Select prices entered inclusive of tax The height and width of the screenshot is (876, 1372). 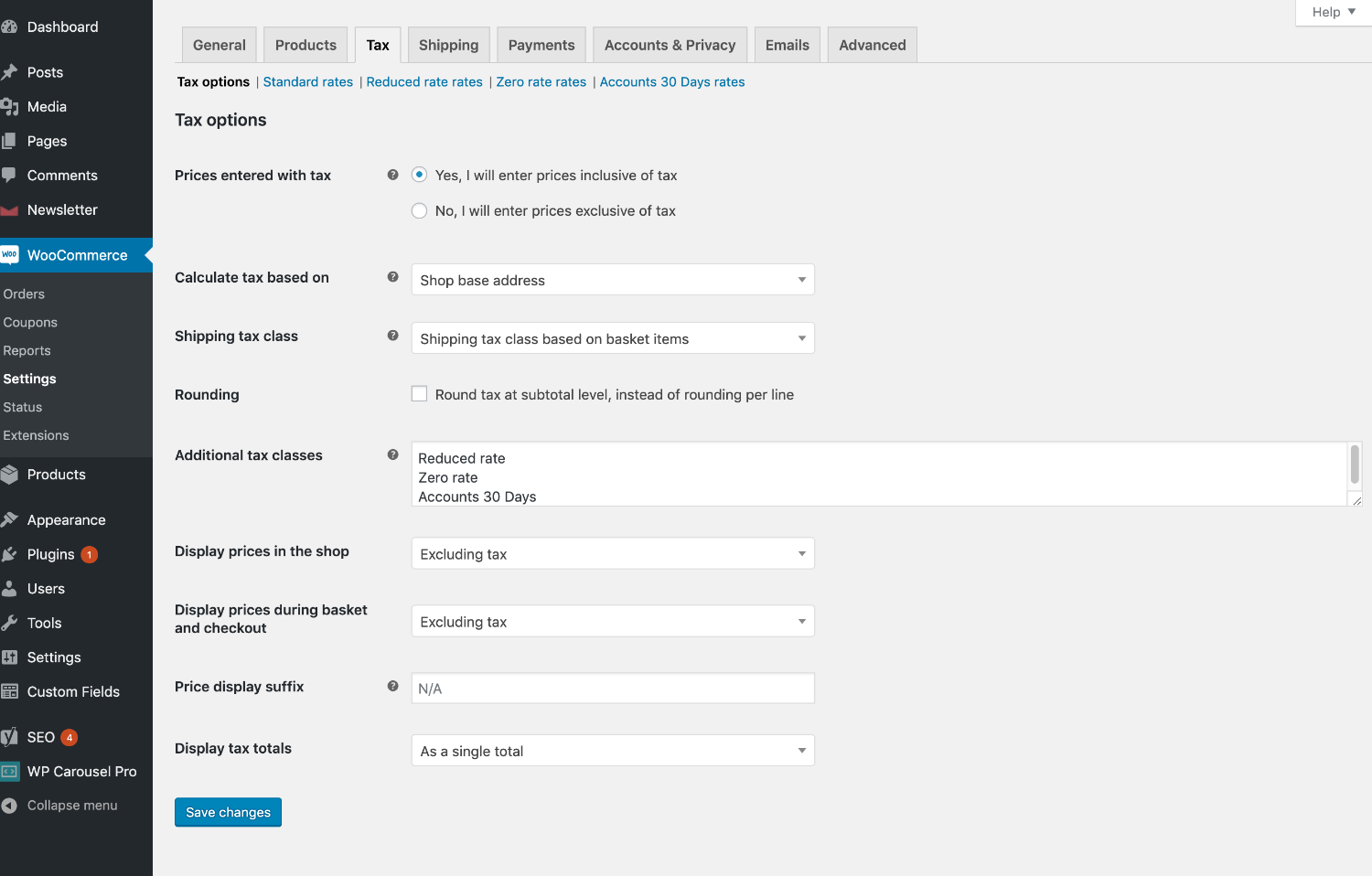point(419,175)
